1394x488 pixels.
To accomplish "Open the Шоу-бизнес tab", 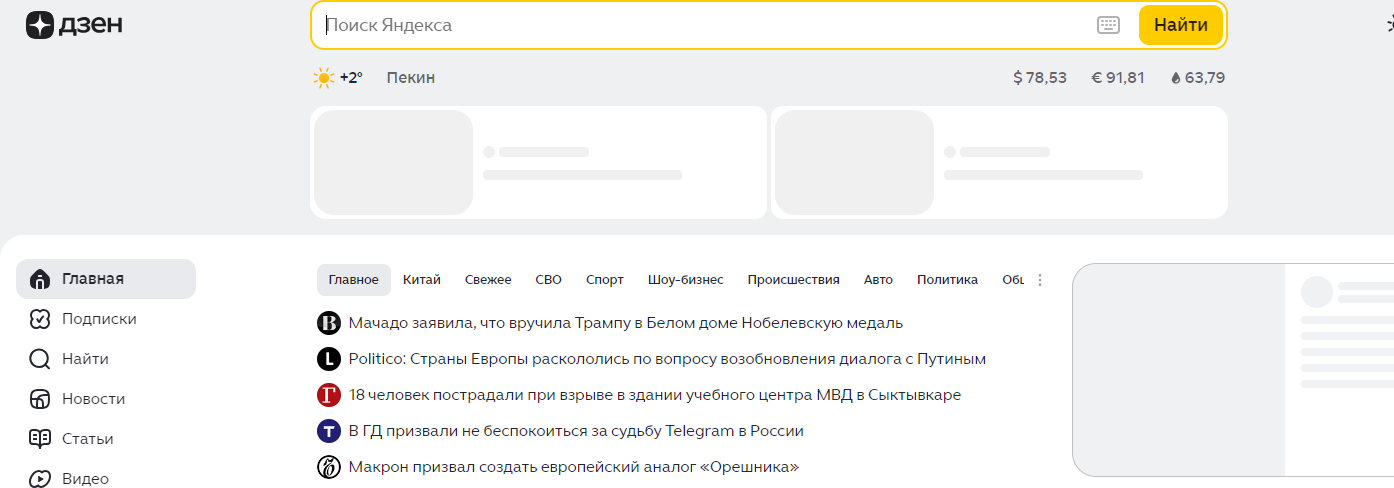I will (x=685, y=280).
